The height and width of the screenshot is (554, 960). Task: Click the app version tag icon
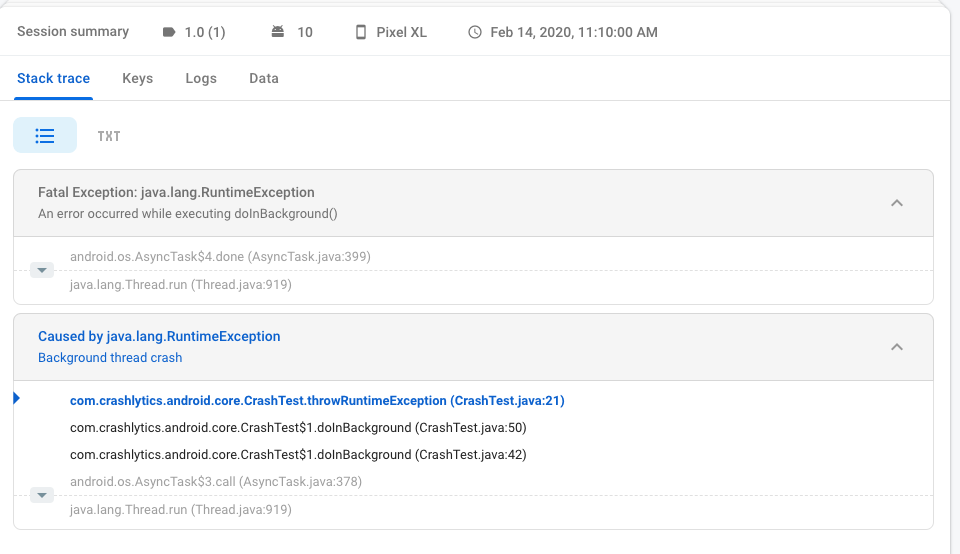tap(169, 32)
